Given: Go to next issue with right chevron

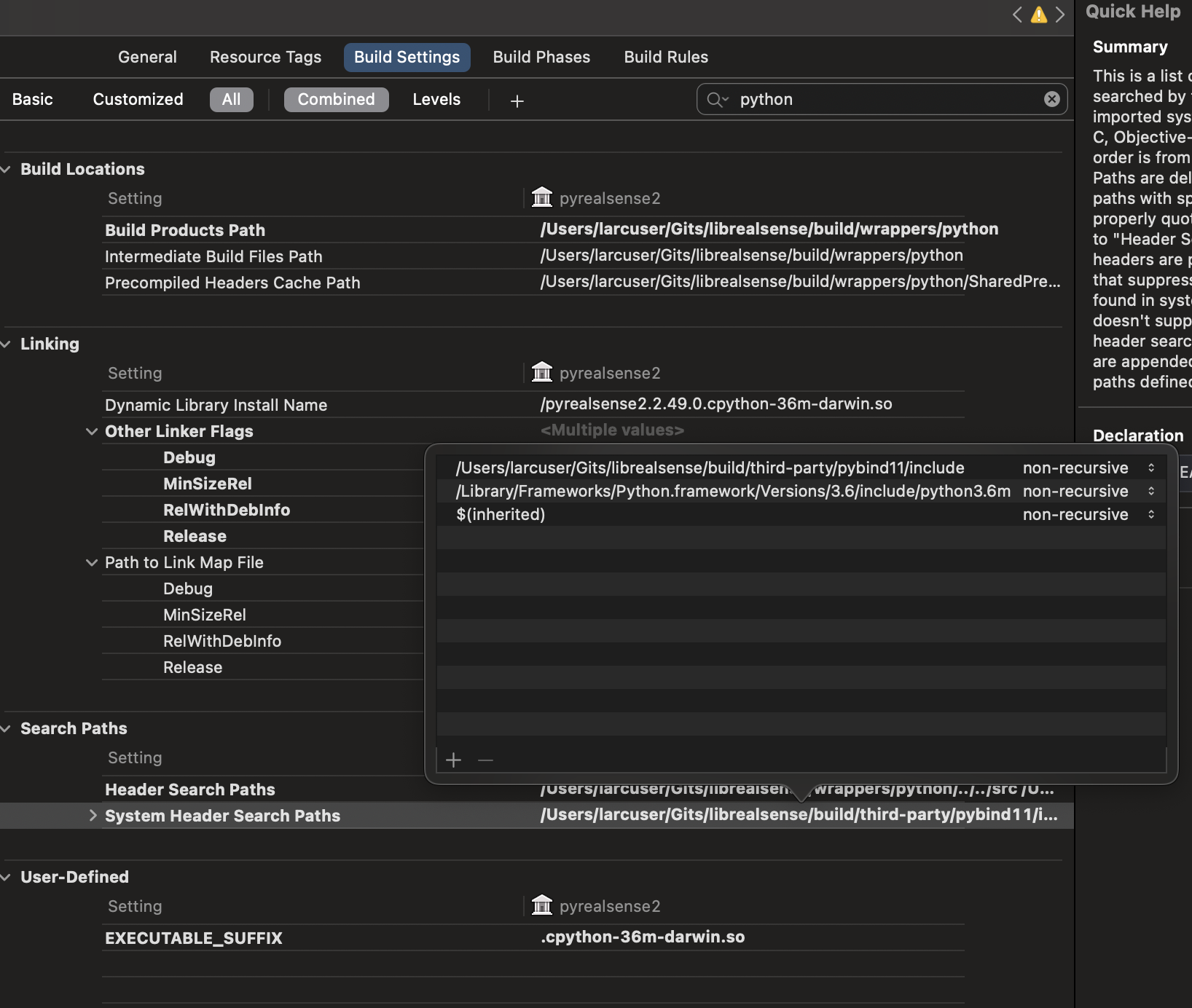Looking at the screenshot, I should click(1060, 15).
